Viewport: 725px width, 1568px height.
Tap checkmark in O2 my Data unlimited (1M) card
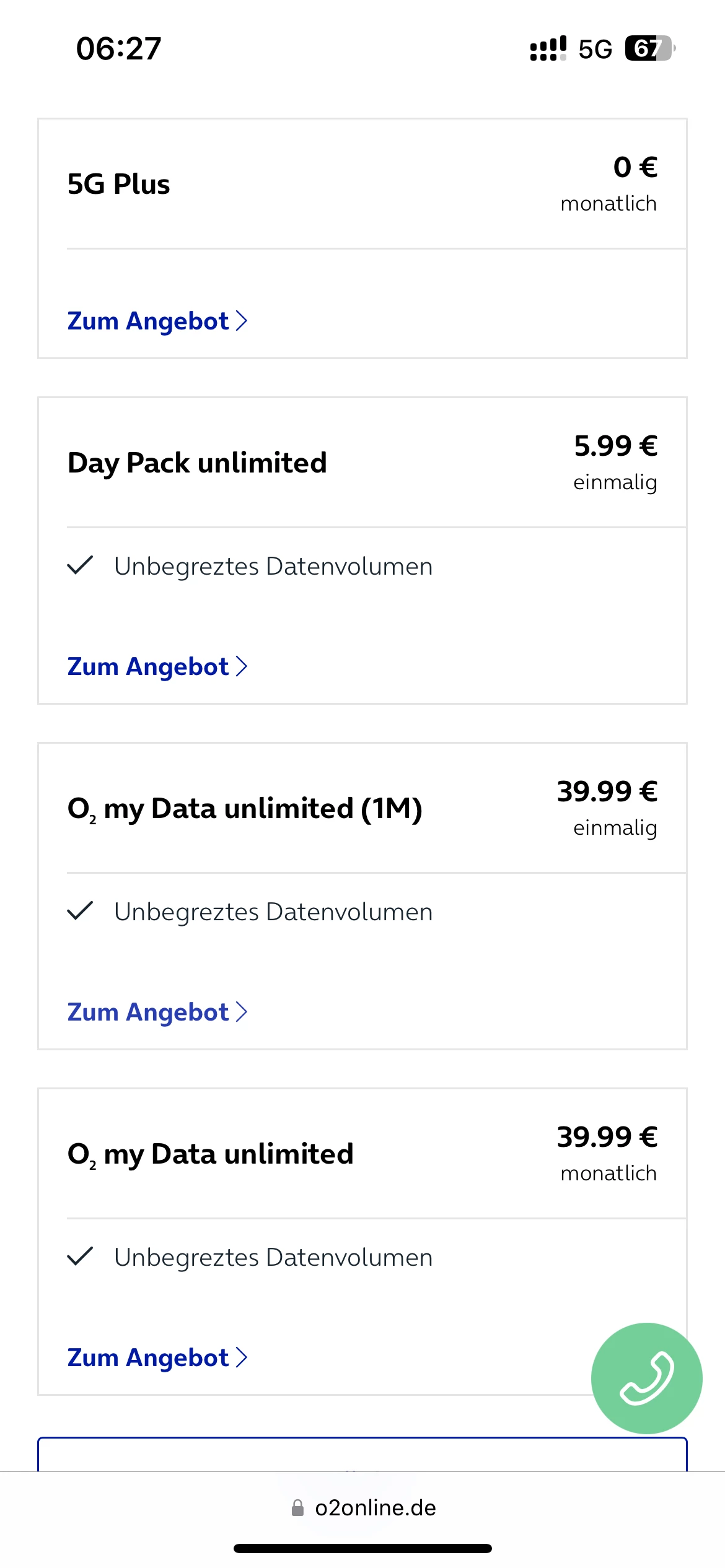pos(80,911)
